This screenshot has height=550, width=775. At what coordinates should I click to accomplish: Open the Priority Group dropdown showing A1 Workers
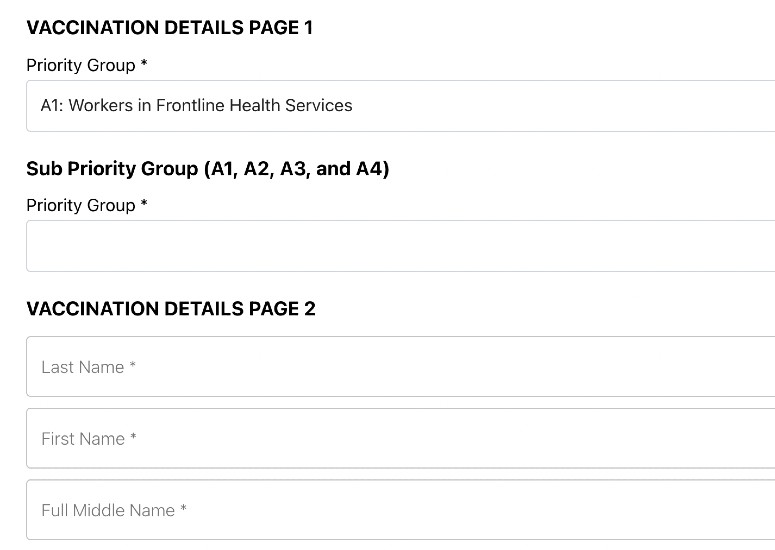[x=400, y=106]
